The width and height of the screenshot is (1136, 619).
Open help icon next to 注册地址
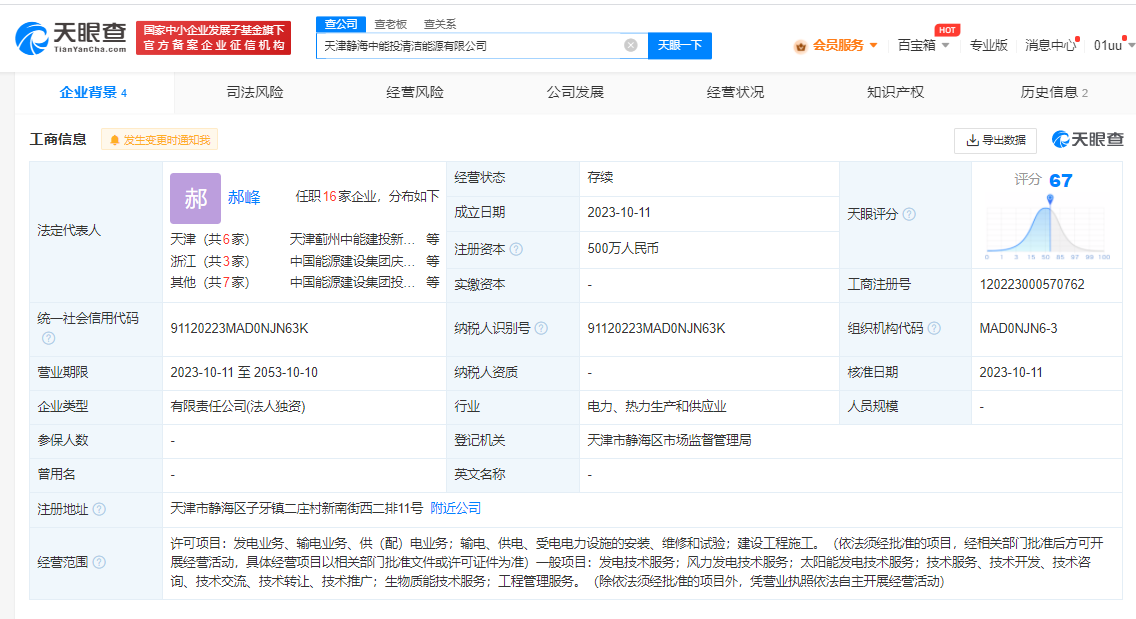99,510
